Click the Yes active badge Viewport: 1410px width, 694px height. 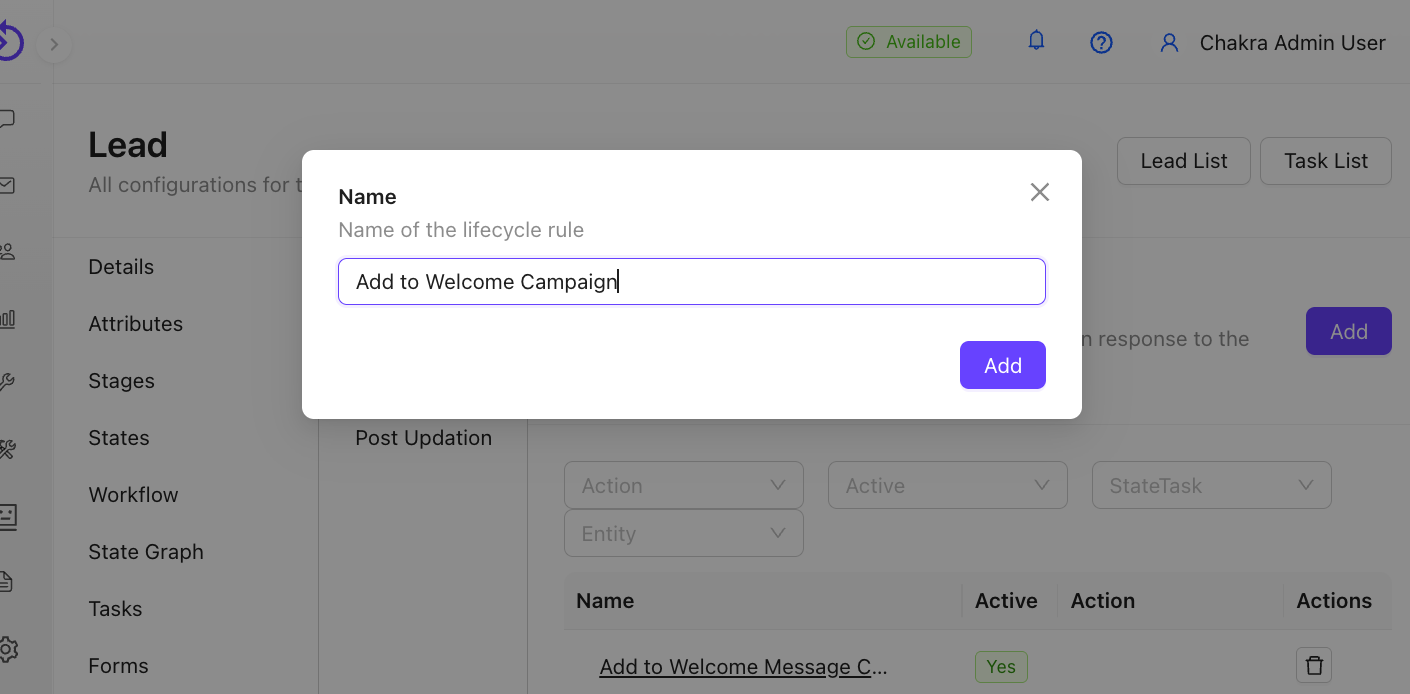click(x=1000, y=666)
